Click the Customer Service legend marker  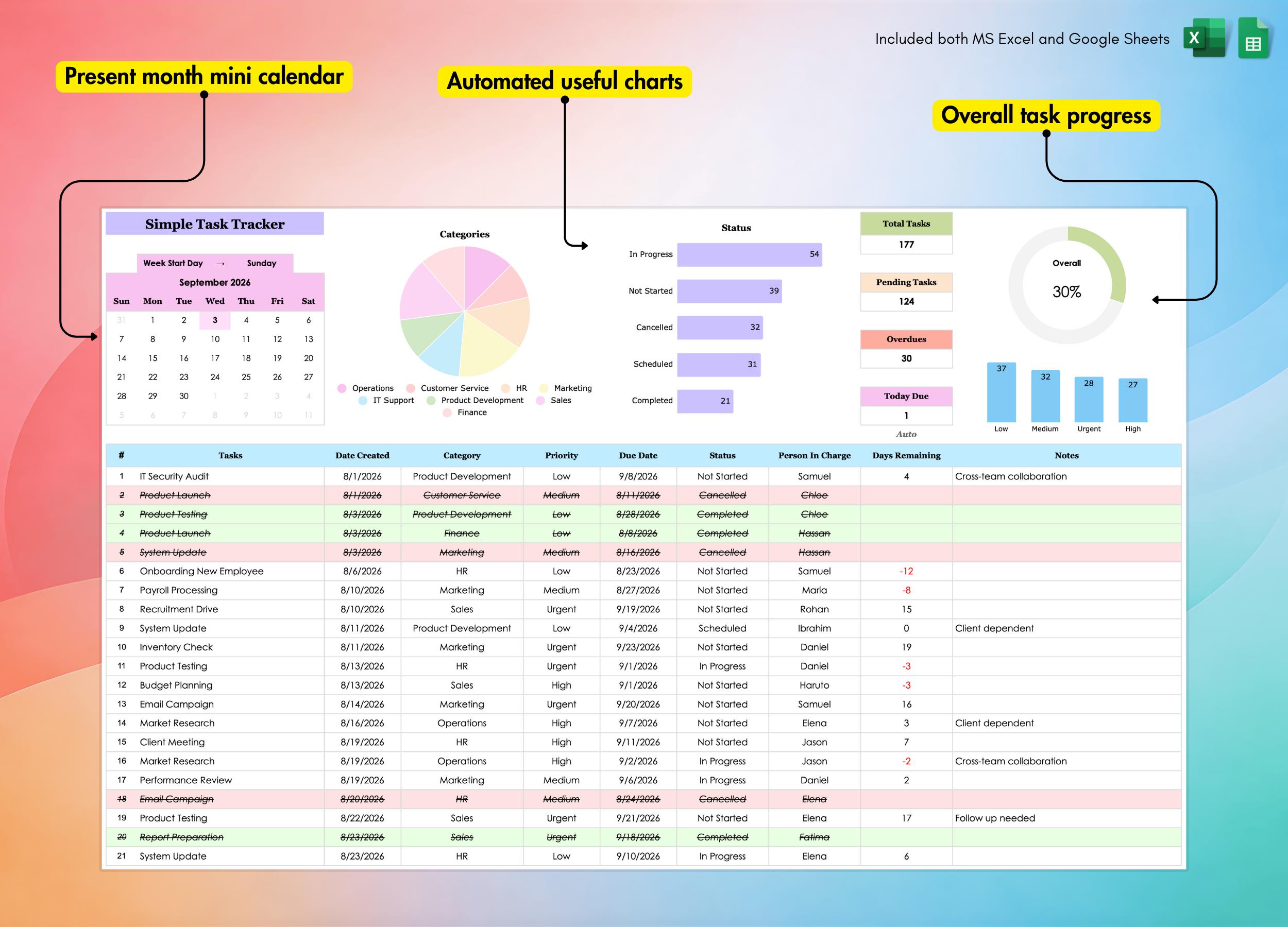click(x=411, y=388)
